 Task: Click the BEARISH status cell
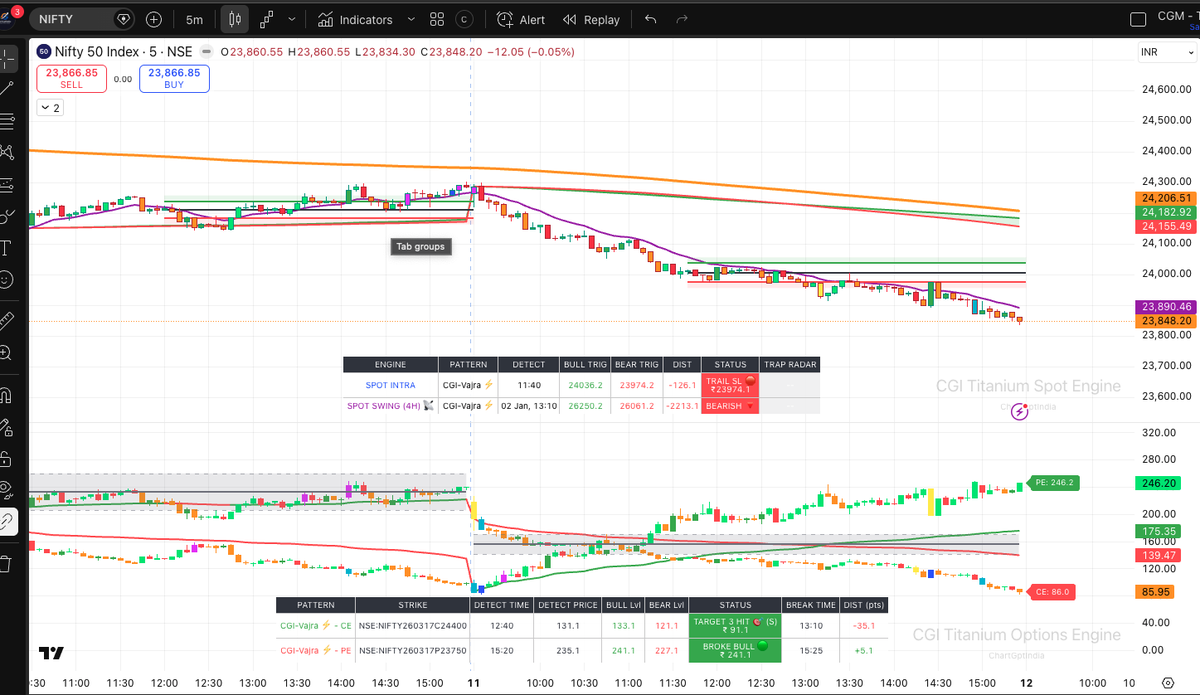point(730,406)
